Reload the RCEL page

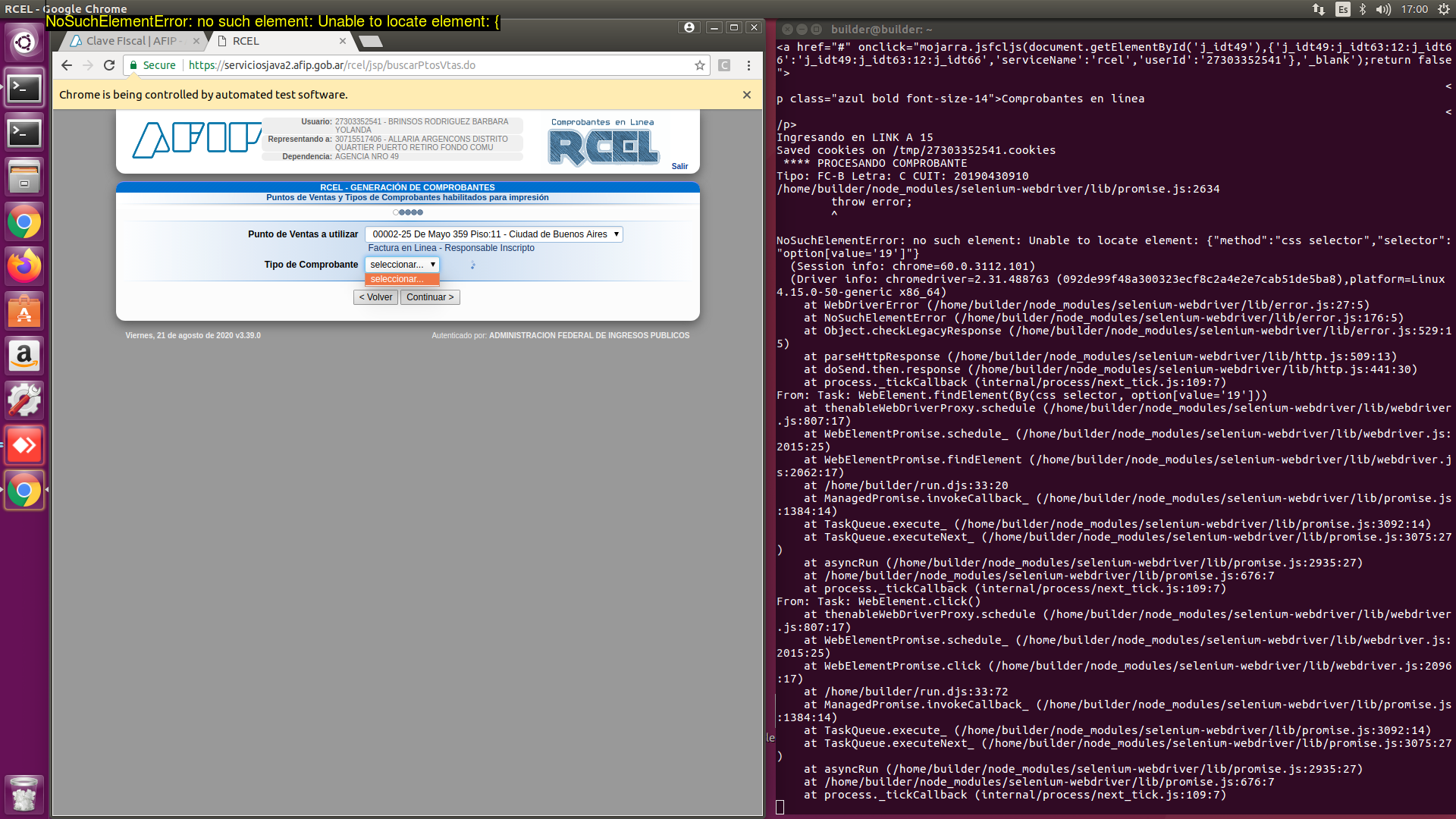109,65
